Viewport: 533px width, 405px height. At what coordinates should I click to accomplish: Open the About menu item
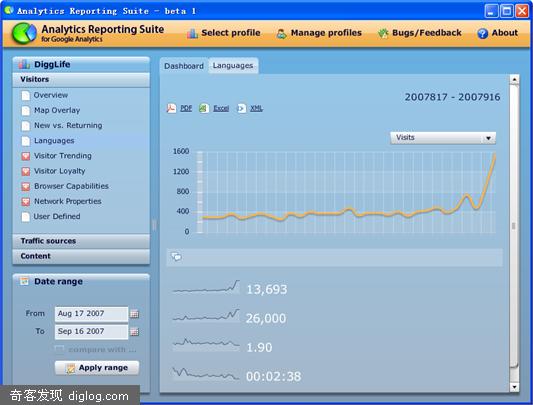tap(498, 33)
